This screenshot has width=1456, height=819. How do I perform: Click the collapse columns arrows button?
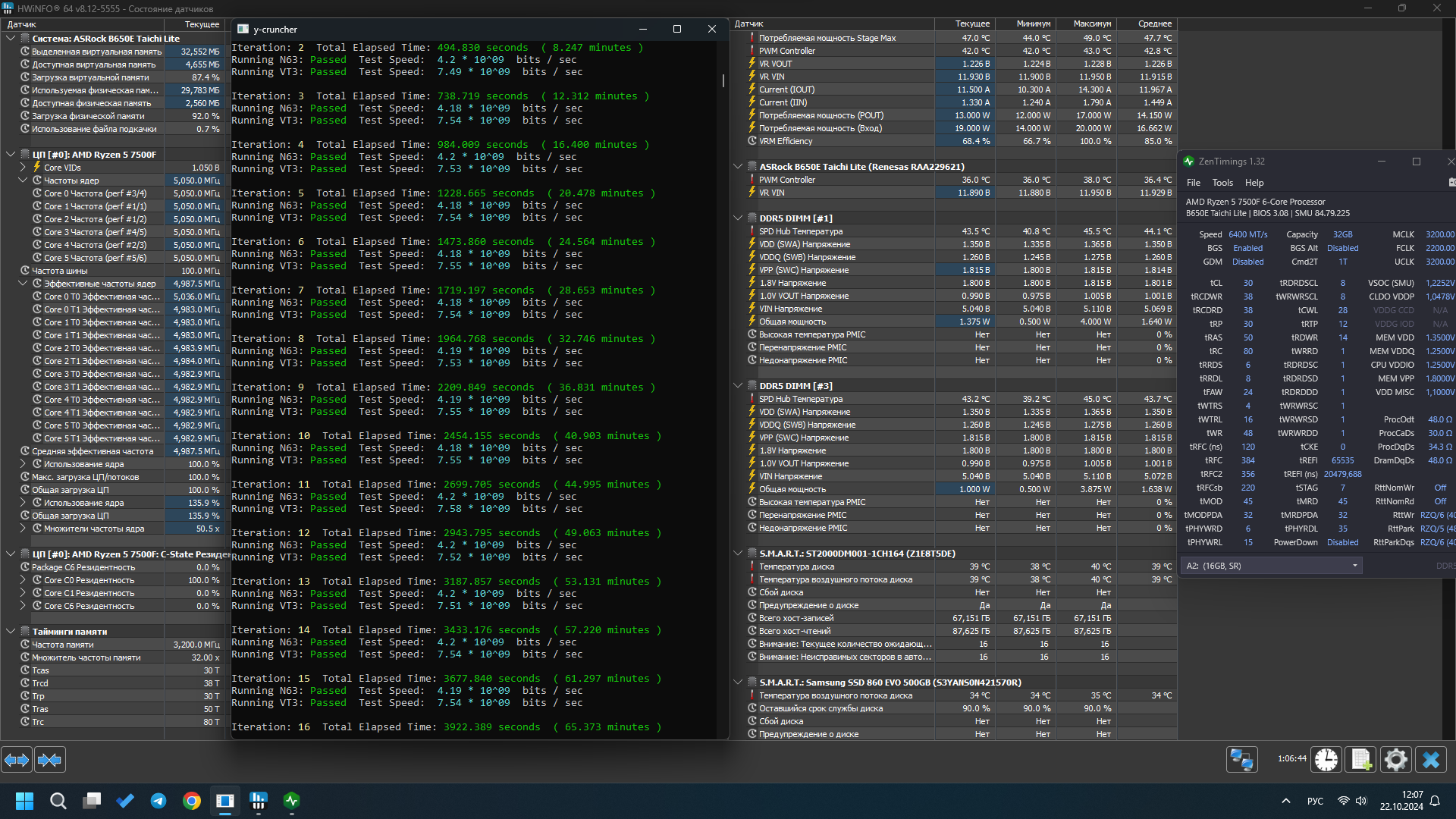pos(49,759)
